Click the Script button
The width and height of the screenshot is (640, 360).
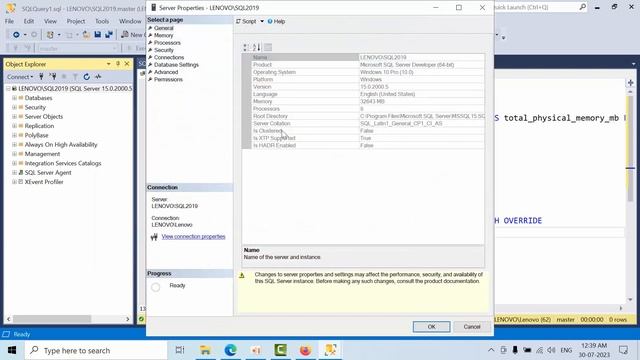pyautogui.click(x=246, y=21)
